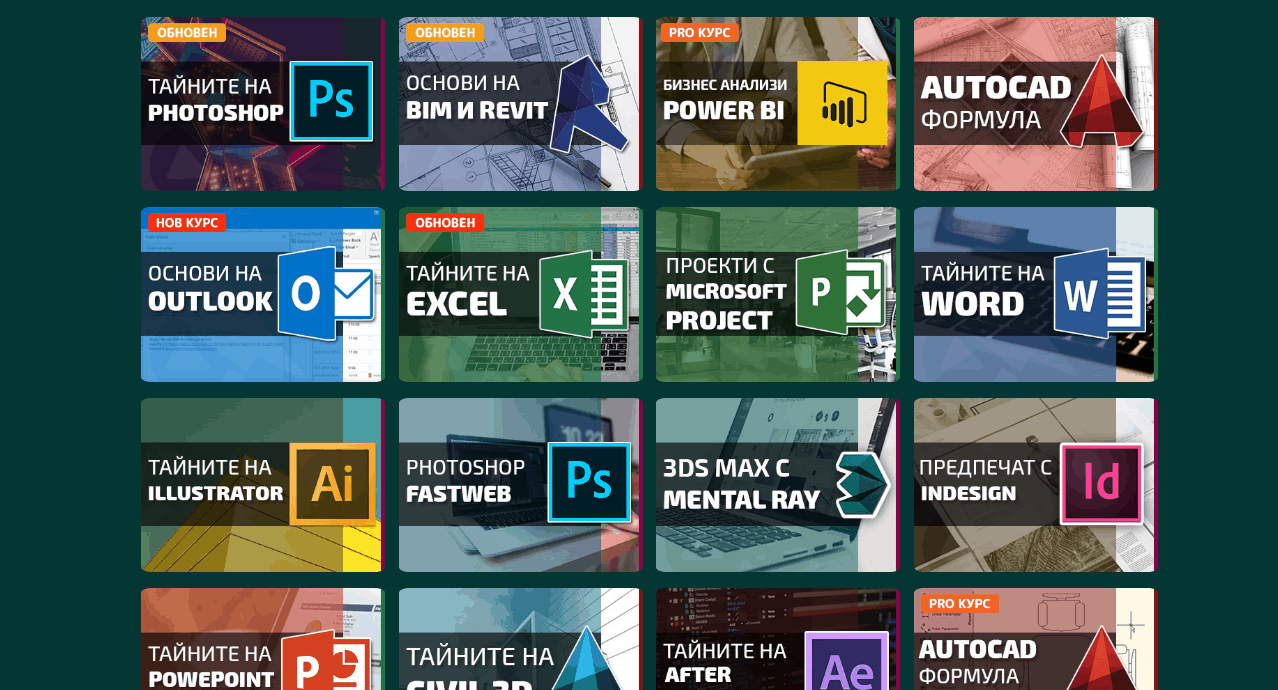Viewport: 1278px width, 690px height.
Task: Click AutoCAD logo on the bottom PRO курс card
Action: tap(1102, 658)
